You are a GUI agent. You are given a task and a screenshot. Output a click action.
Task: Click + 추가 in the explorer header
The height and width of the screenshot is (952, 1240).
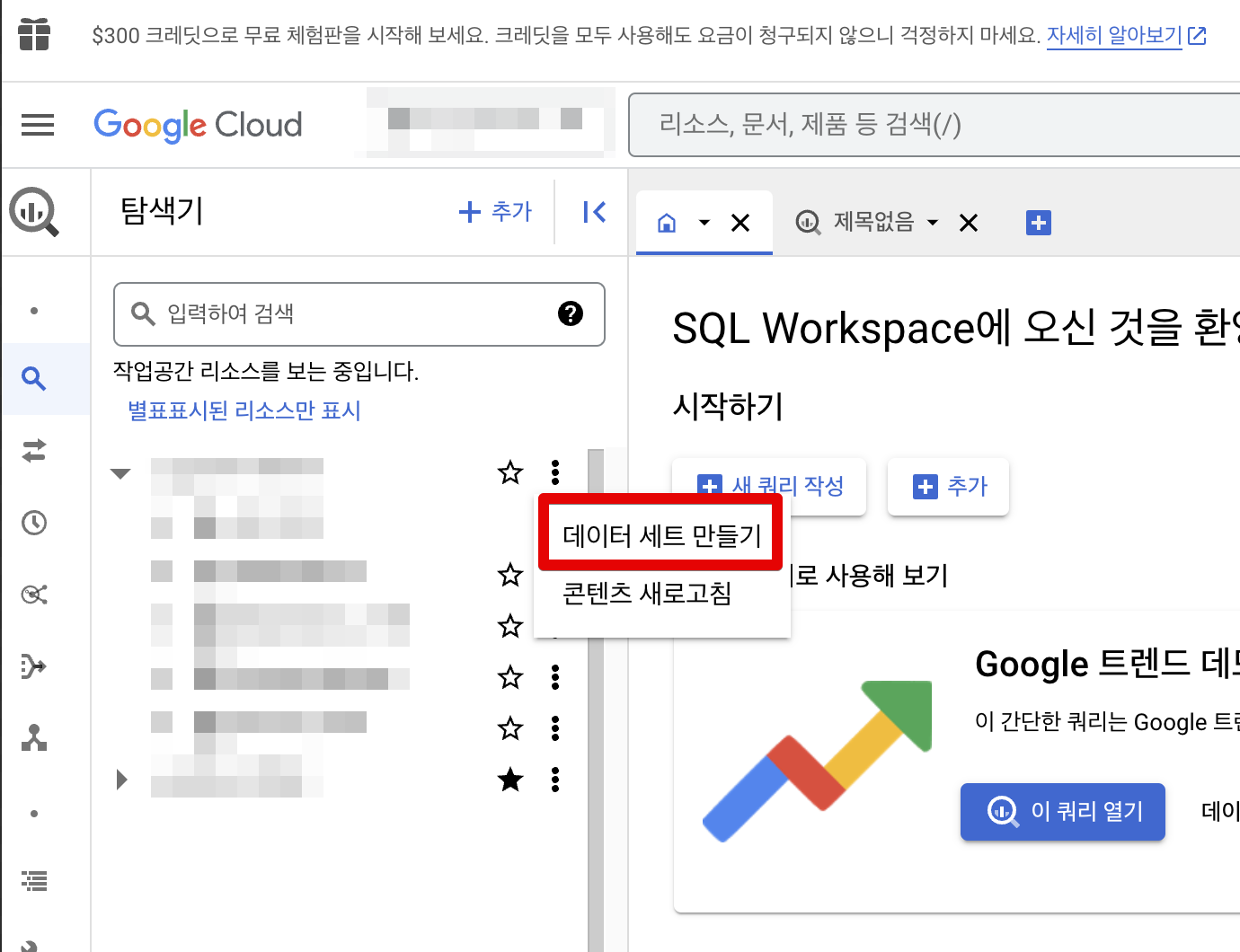coord(495,211)
